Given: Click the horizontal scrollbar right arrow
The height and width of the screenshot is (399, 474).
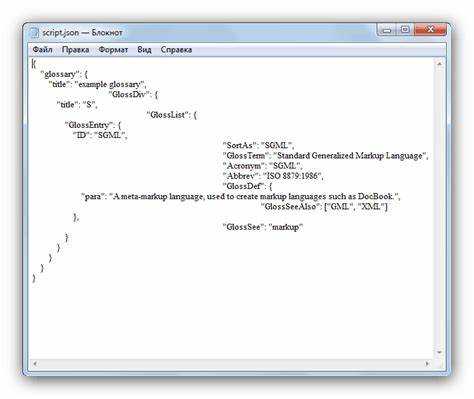Looking at the screenshot, I should point(427,363).
